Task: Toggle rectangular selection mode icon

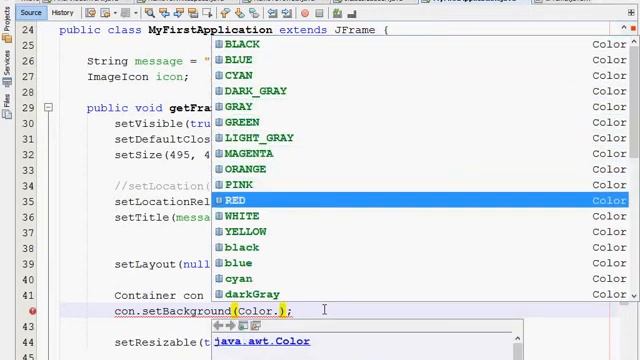Action: tap(207, 13)
